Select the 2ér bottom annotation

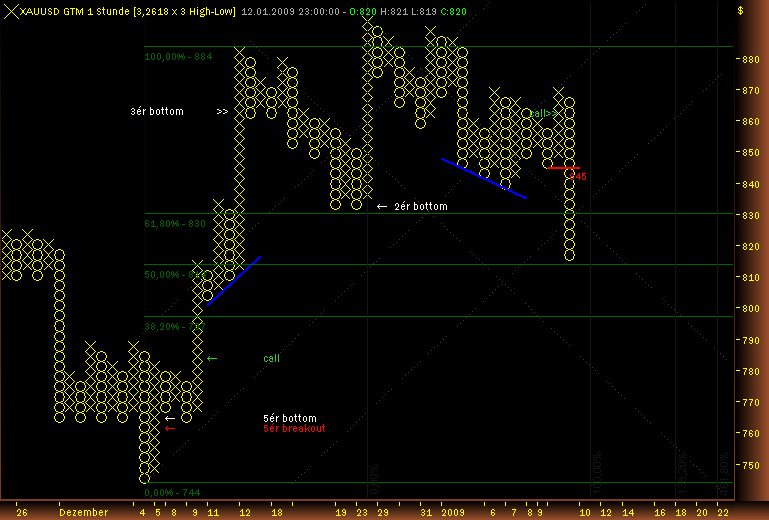421,207
